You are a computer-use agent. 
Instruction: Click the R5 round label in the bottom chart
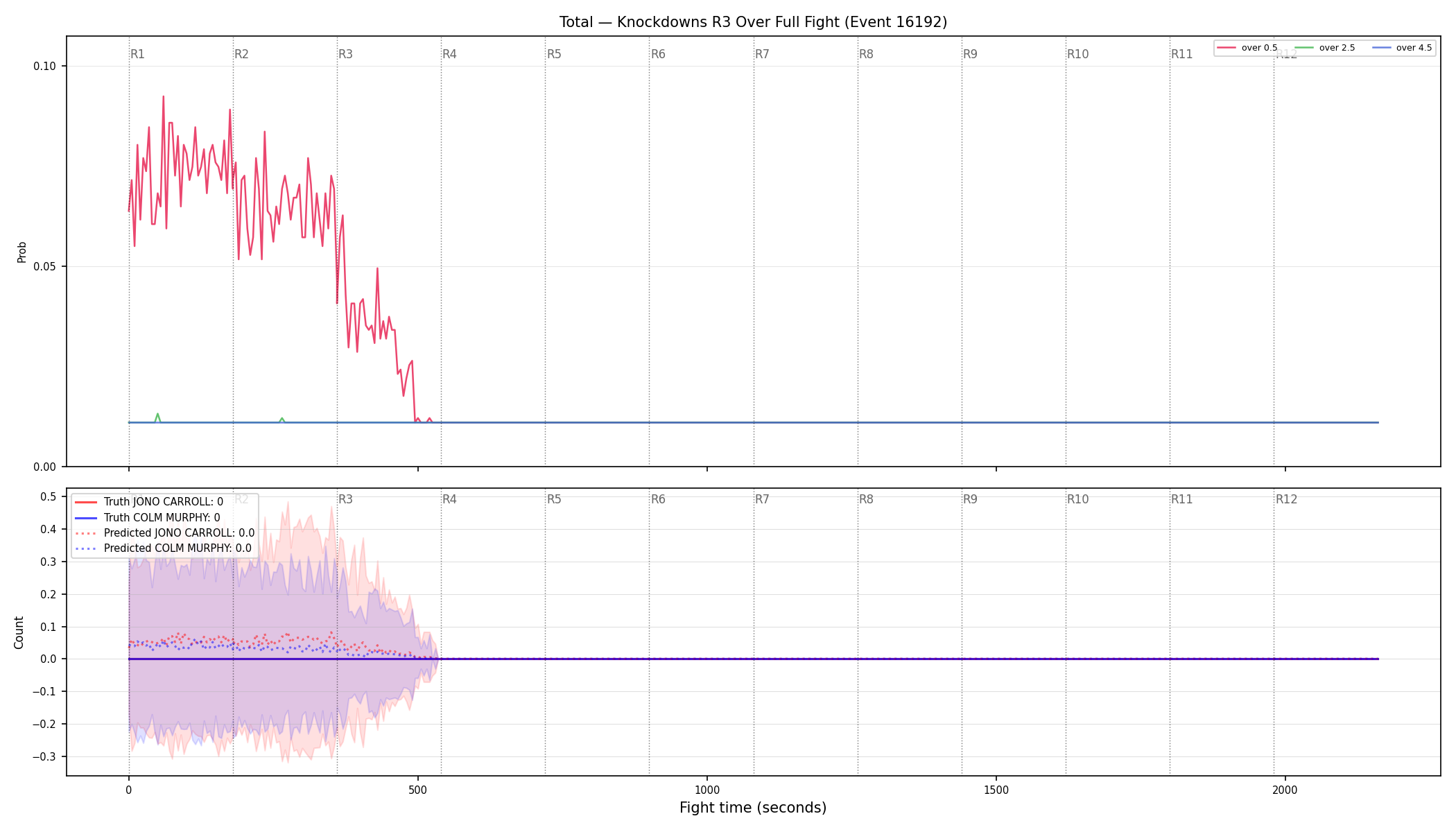click(554, 499)
